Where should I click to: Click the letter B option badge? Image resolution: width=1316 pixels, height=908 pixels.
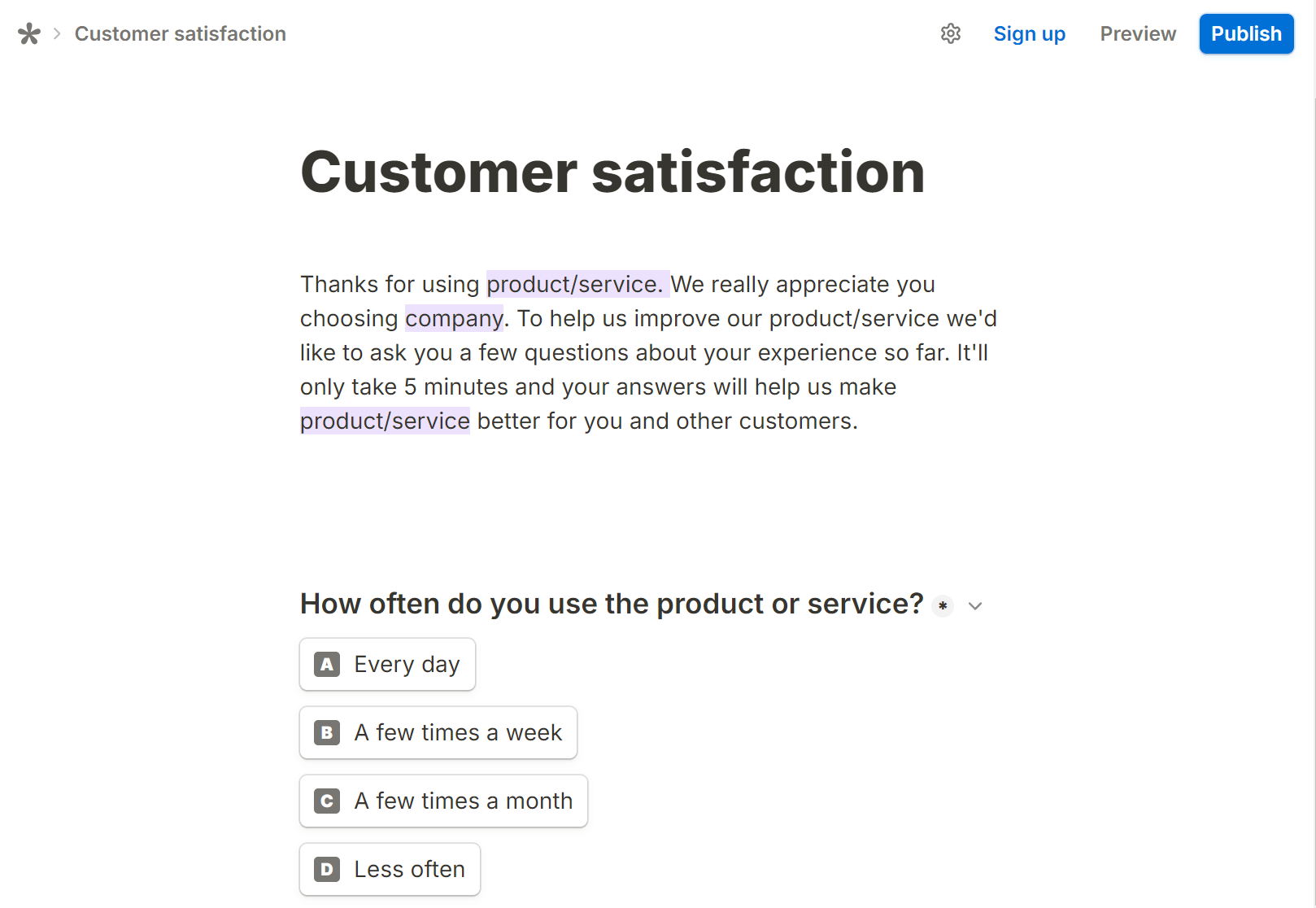pos(327,733)
